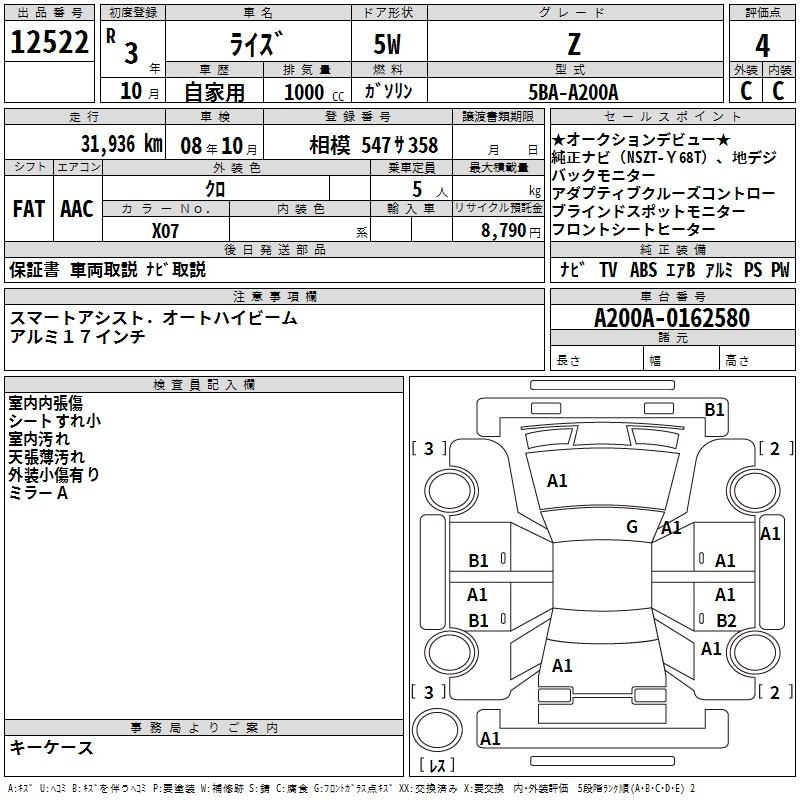
Task: Click the FAT shift type cell
Action: [28, 208]
